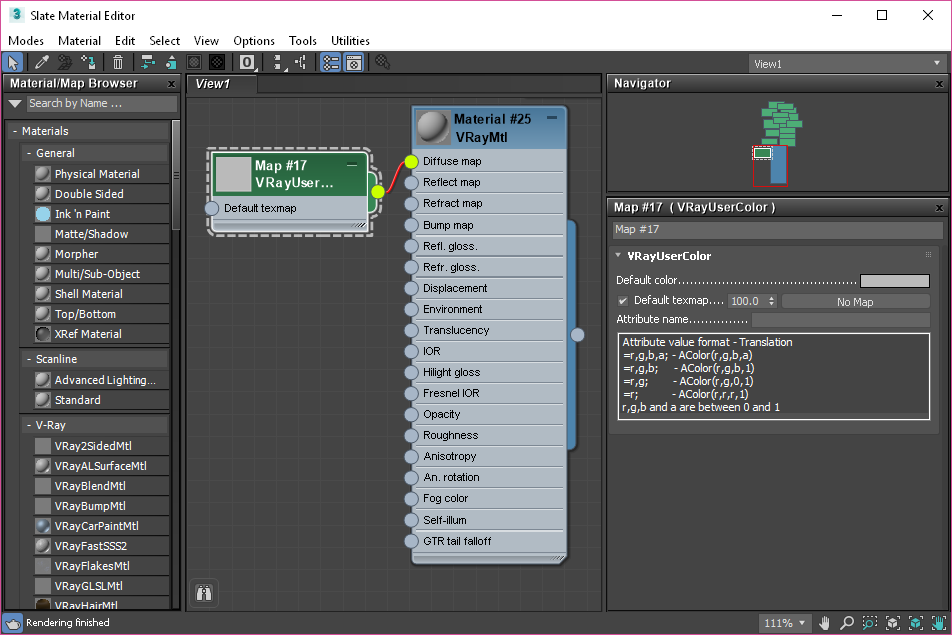Select the Zoom magnifier tool
The image size is (952, 635).
[x=847, y=623]
